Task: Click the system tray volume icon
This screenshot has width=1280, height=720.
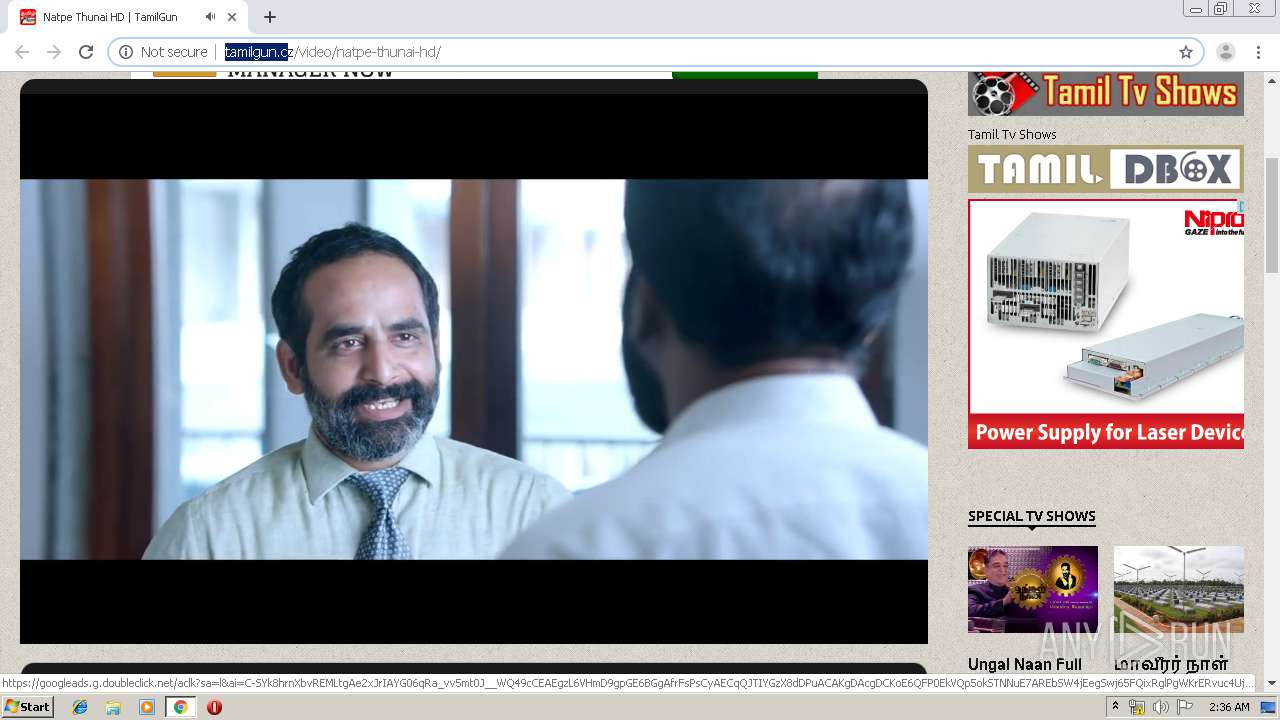Action: click(1160, 707)
